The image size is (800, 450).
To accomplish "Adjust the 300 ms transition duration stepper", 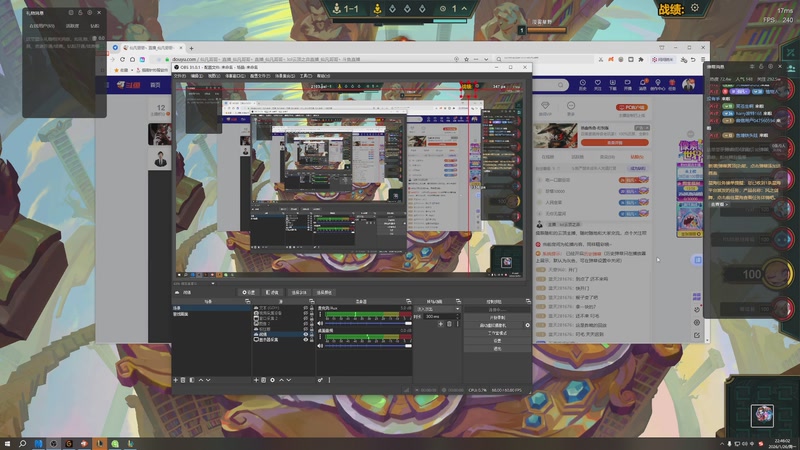I will [457, 316].
